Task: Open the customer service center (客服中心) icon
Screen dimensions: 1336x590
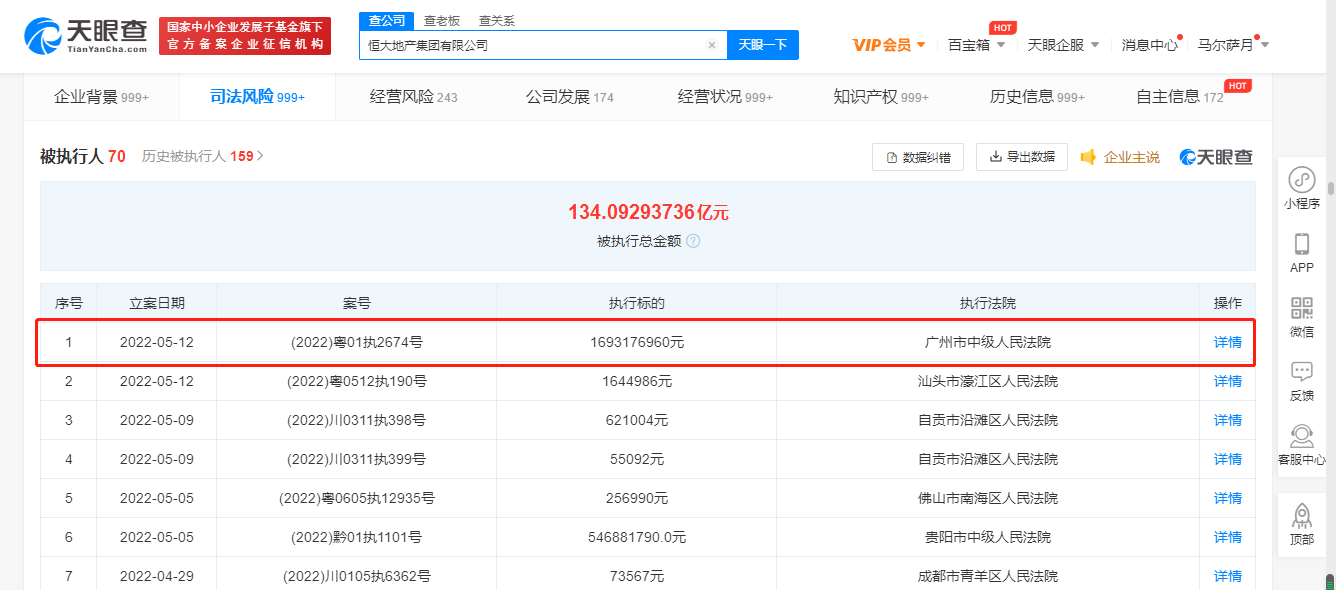Action: tap(1302, 445)
